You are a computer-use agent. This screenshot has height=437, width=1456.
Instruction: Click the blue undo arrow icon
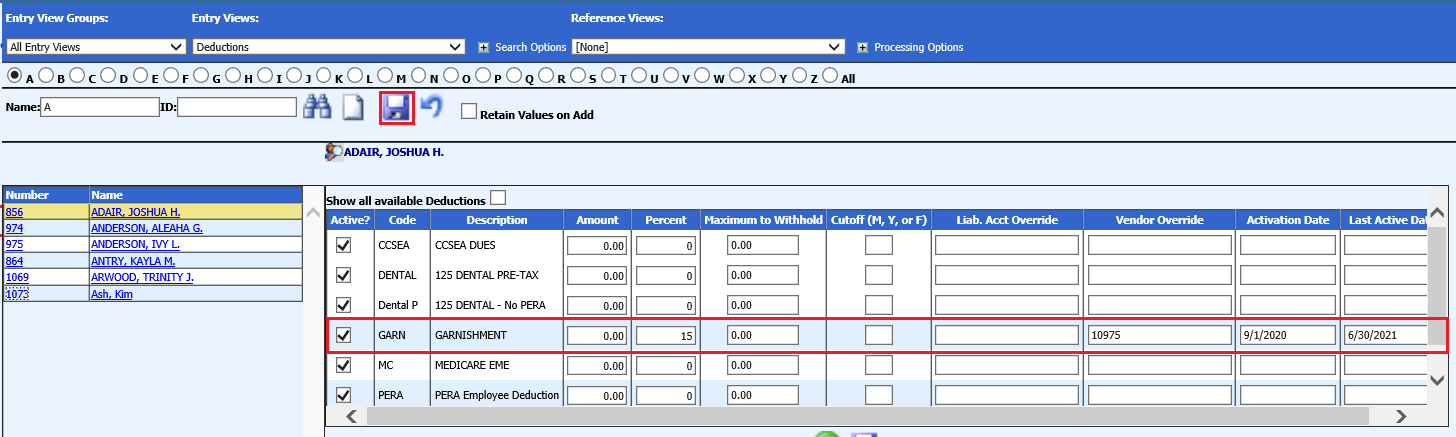(432, 107)
